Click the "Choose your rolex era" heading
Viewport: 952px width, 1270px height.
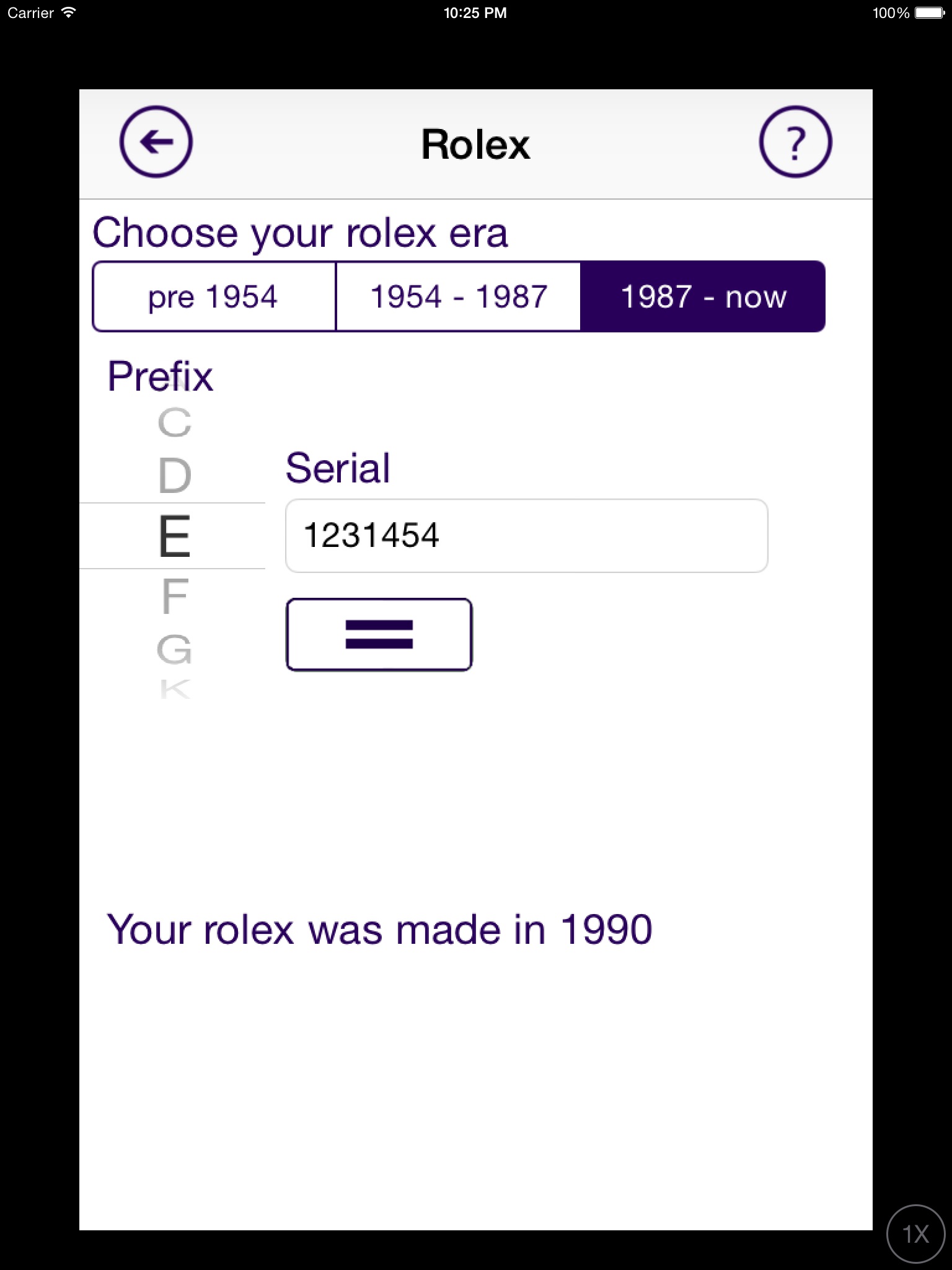[300, 233]
